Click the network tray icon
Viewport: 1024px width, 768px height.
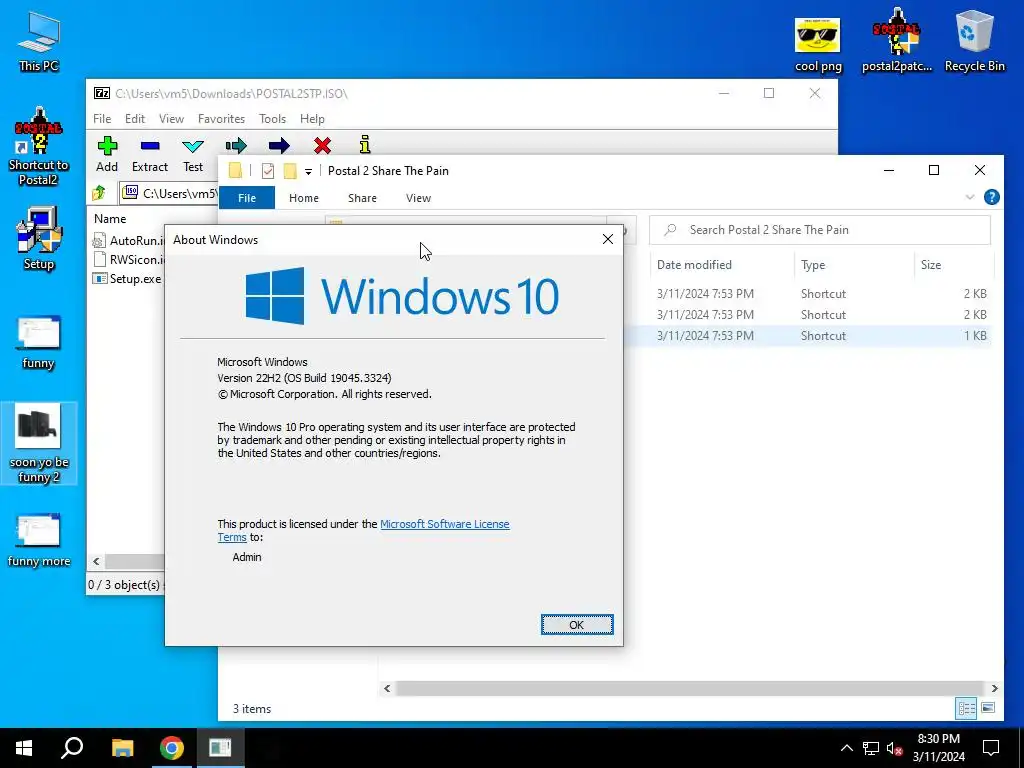tap(871, 748)
